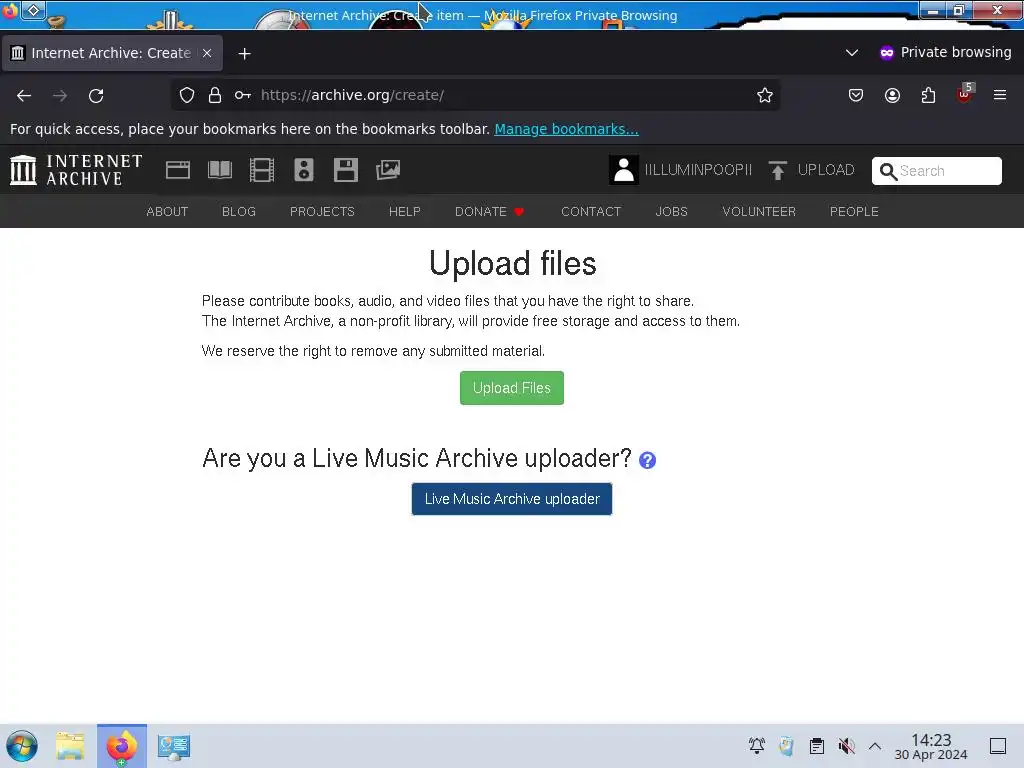Image resolution: width=1024 pixels, height=768 pixels.
Task: Go back with the browser back arrow
Action: pyautogui.click(x=24, y=95)
